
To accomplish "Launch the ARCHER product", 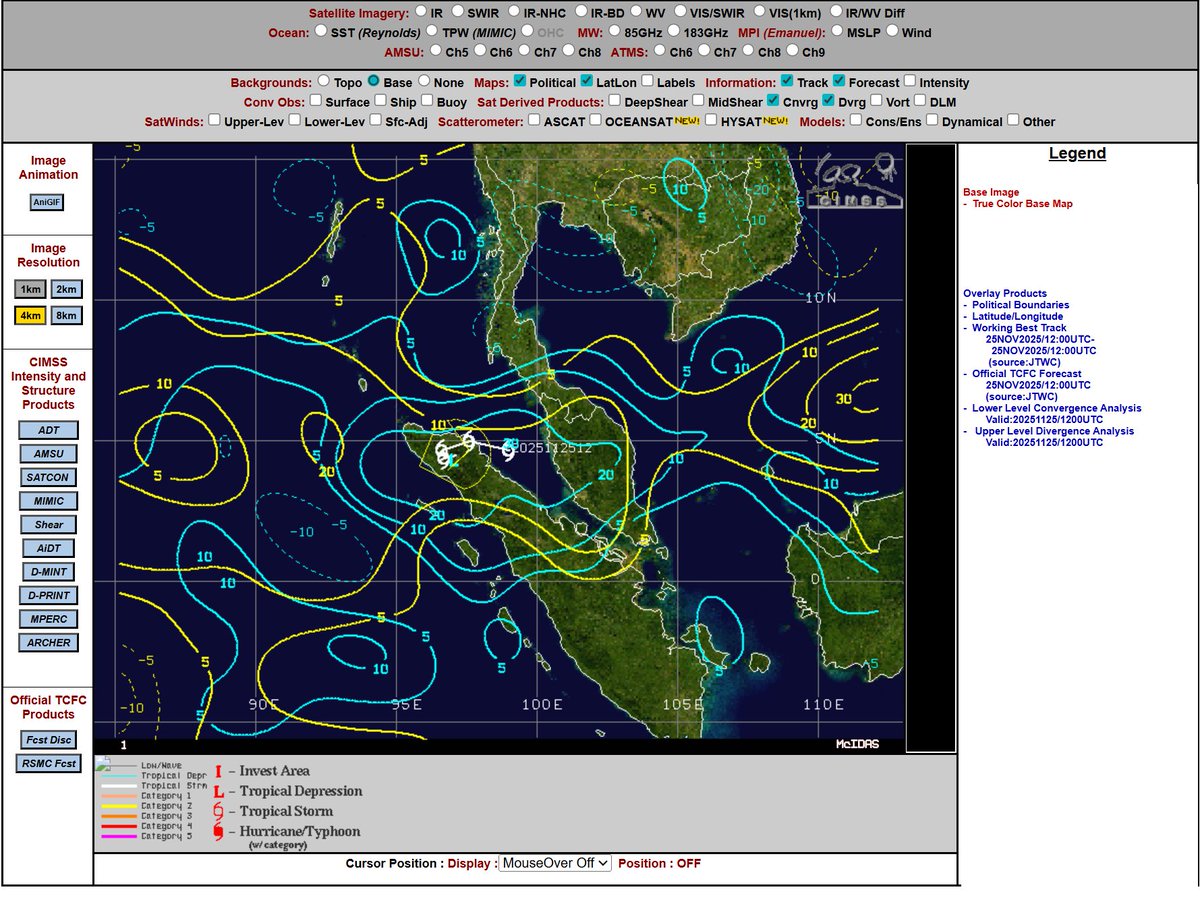I will pos(47,642).
